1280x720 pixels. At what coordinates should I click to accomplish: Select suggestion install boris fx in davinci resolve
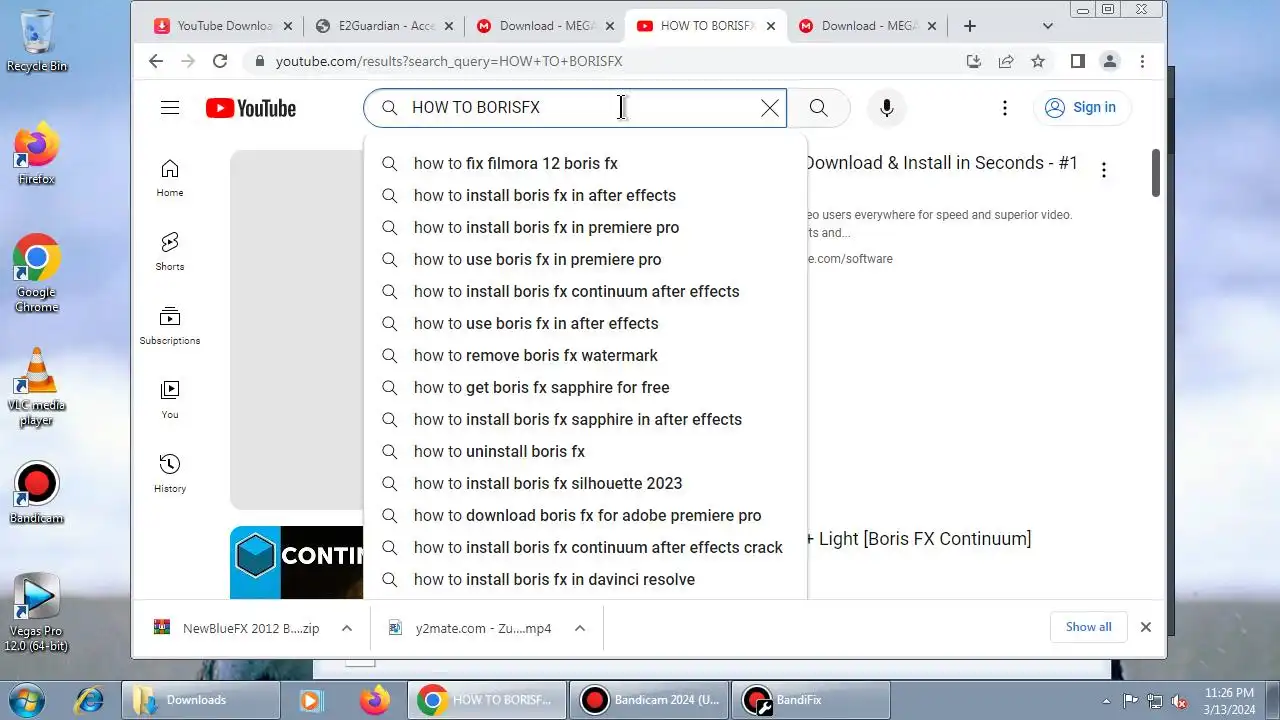click(585, 579)
